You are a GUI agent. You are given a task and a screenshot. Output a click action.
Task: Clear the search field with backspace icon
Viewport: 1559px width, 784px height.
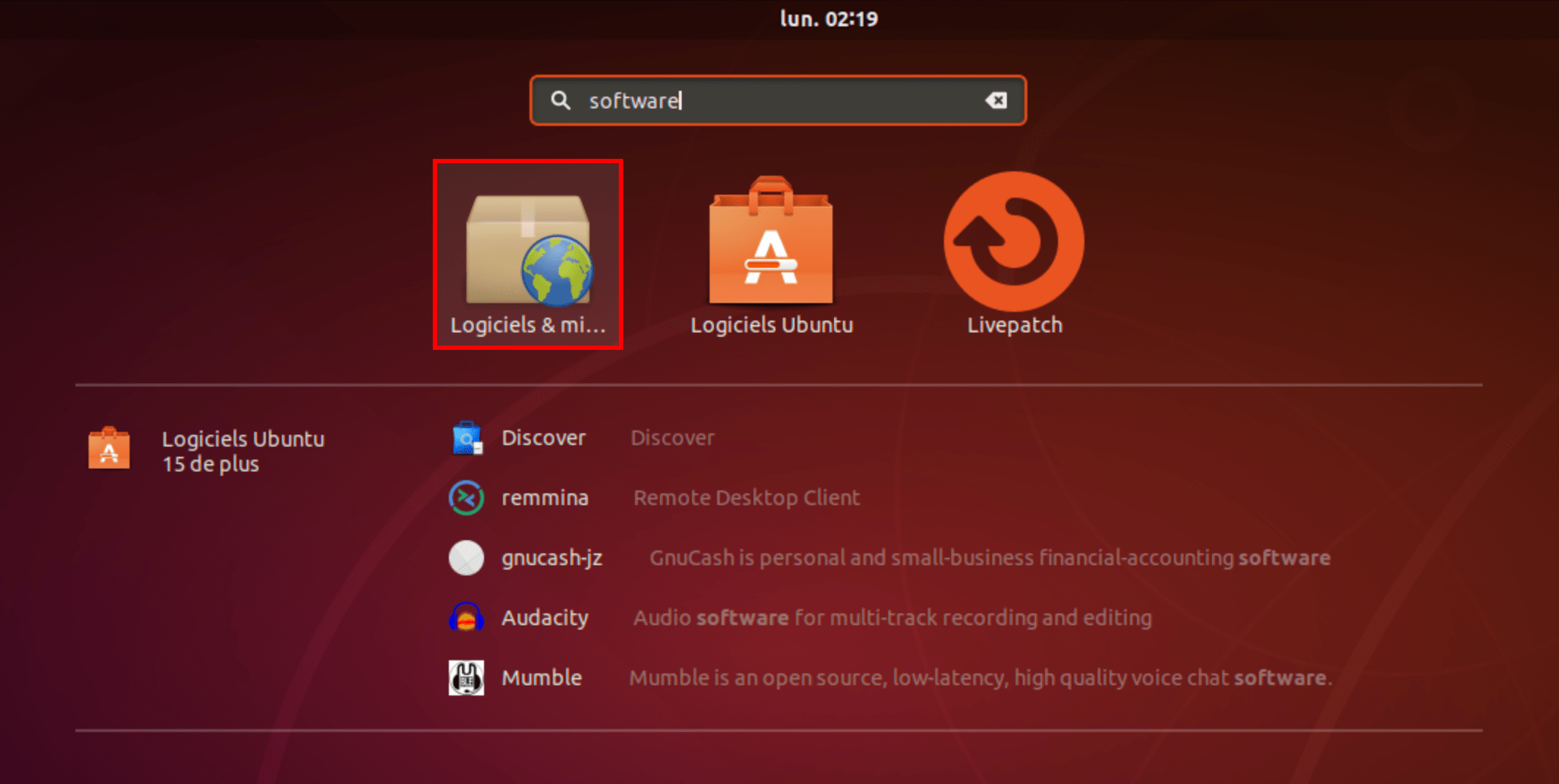(996, 100)
